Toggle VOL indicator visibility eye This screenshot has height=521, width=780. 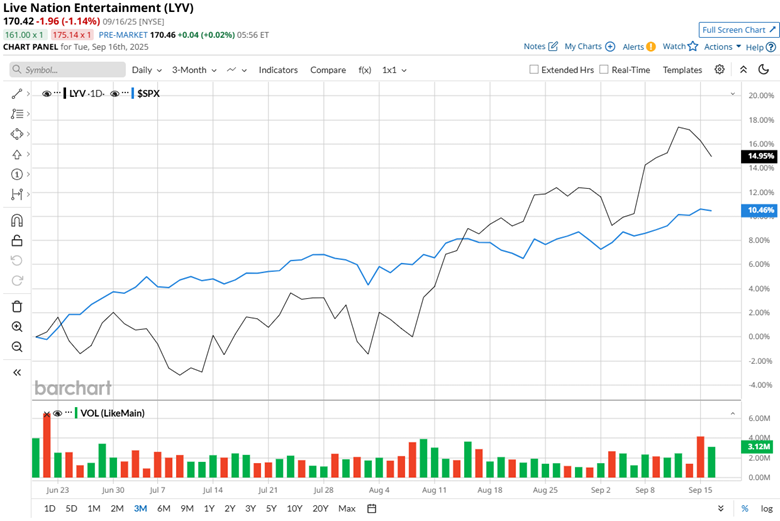pos(57,413)
